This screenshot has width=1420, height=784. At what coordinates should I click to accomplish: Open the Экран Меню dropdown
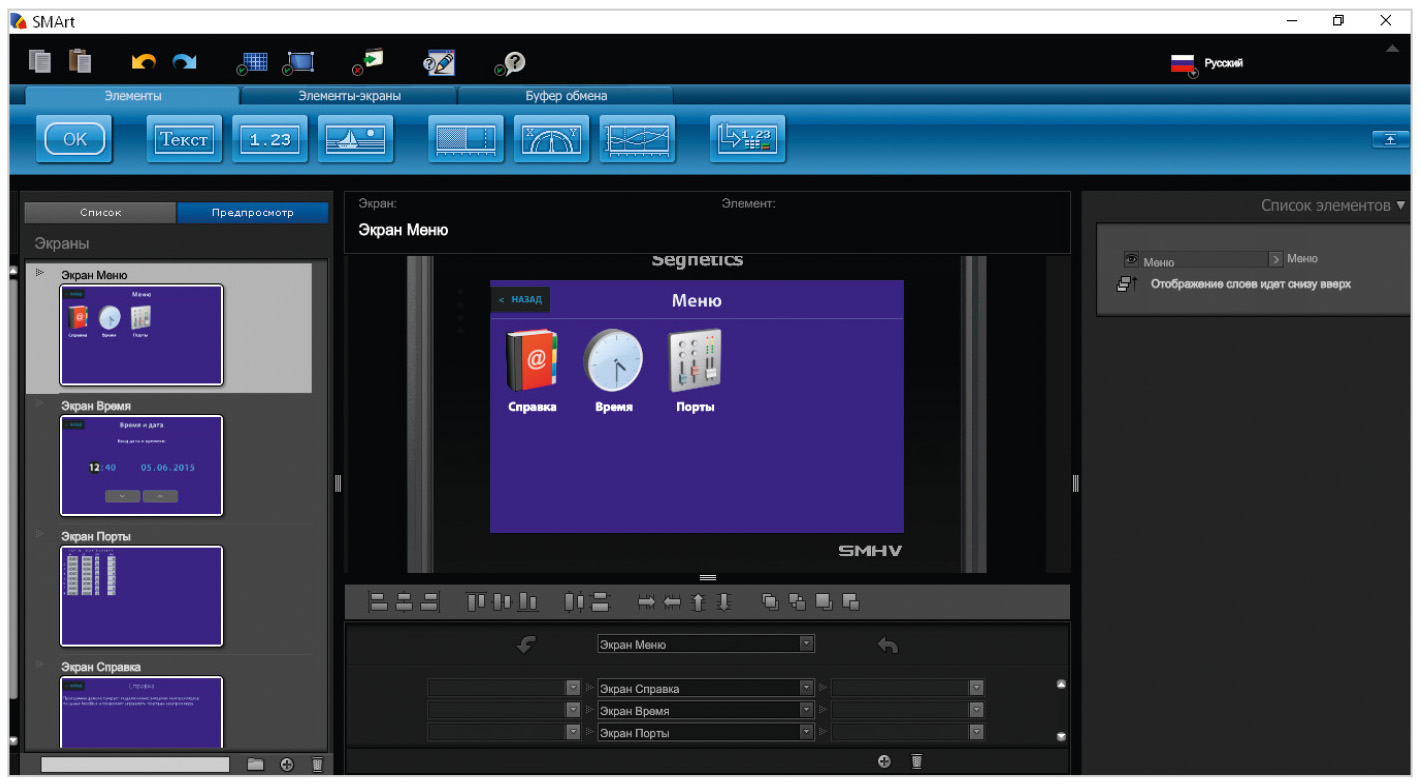click(706, 644)
